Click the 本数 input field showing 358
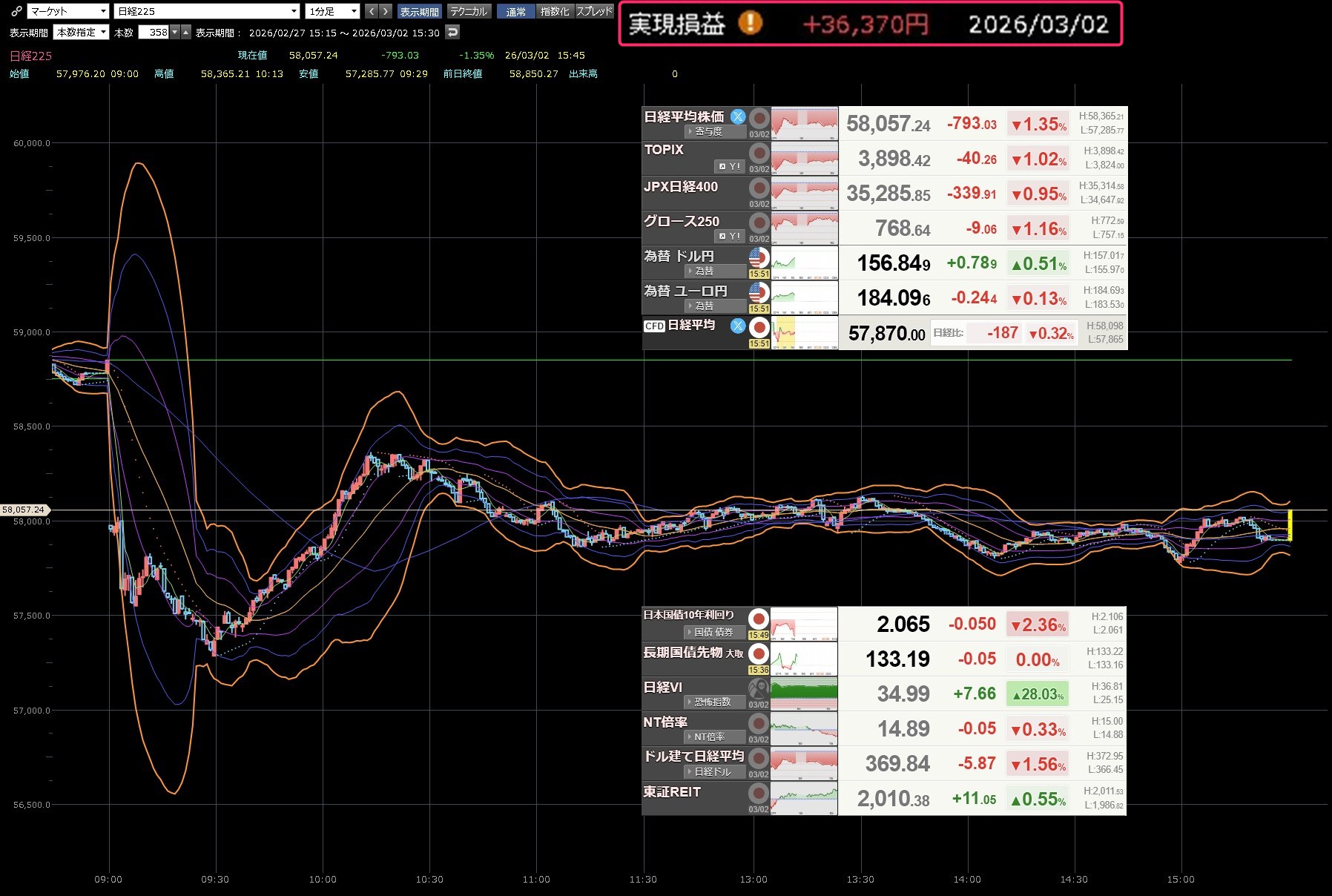Screen dimensions: 1332x896 click(157, 32)
